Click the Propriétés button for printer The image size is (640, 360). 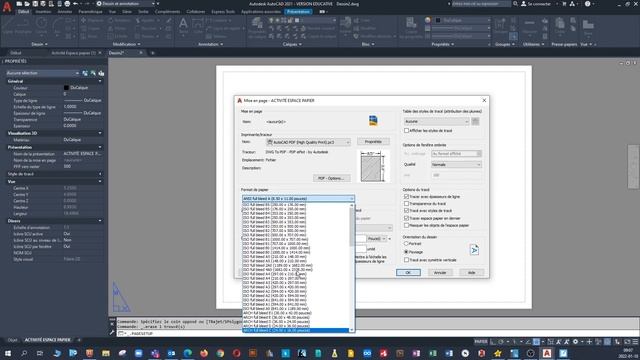tap(373, 142)
